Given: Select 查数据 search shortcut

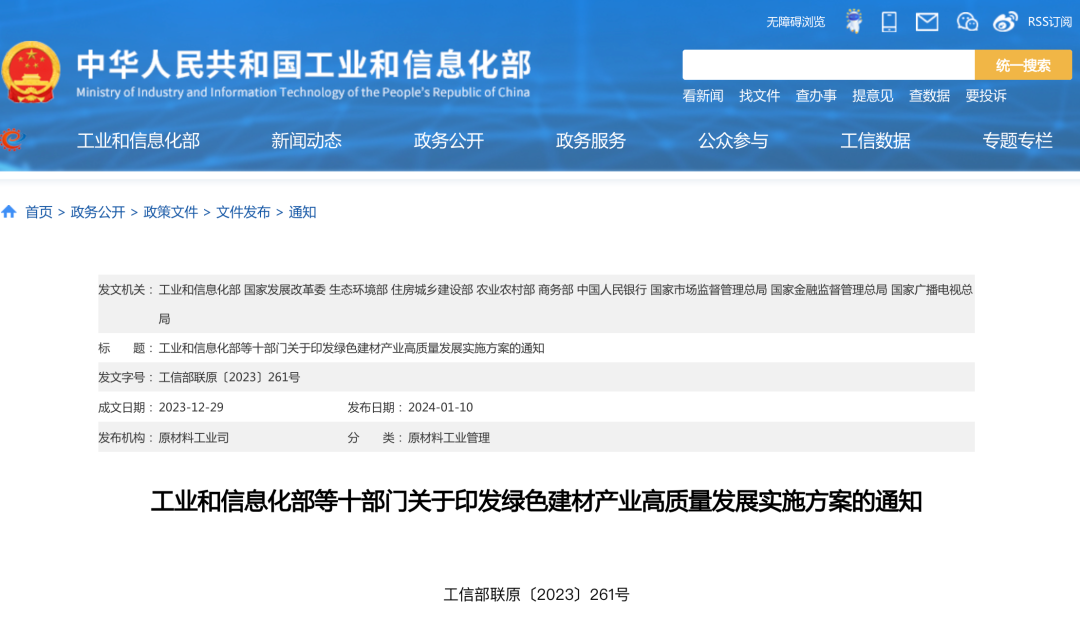Looking at the screenshot, I should coord(928,96).
